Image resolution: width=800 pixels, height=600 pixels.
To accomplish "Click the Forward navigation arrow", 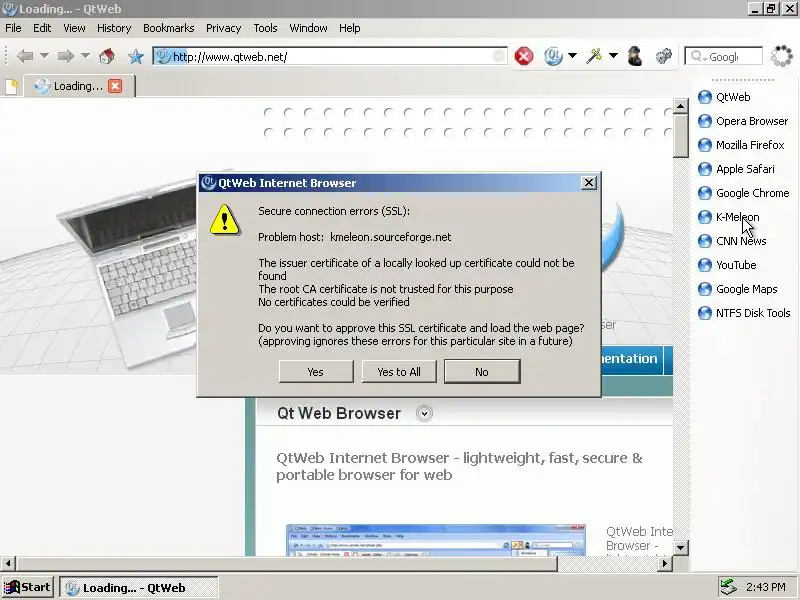I will pyautogui.click(x=65, y=56).
